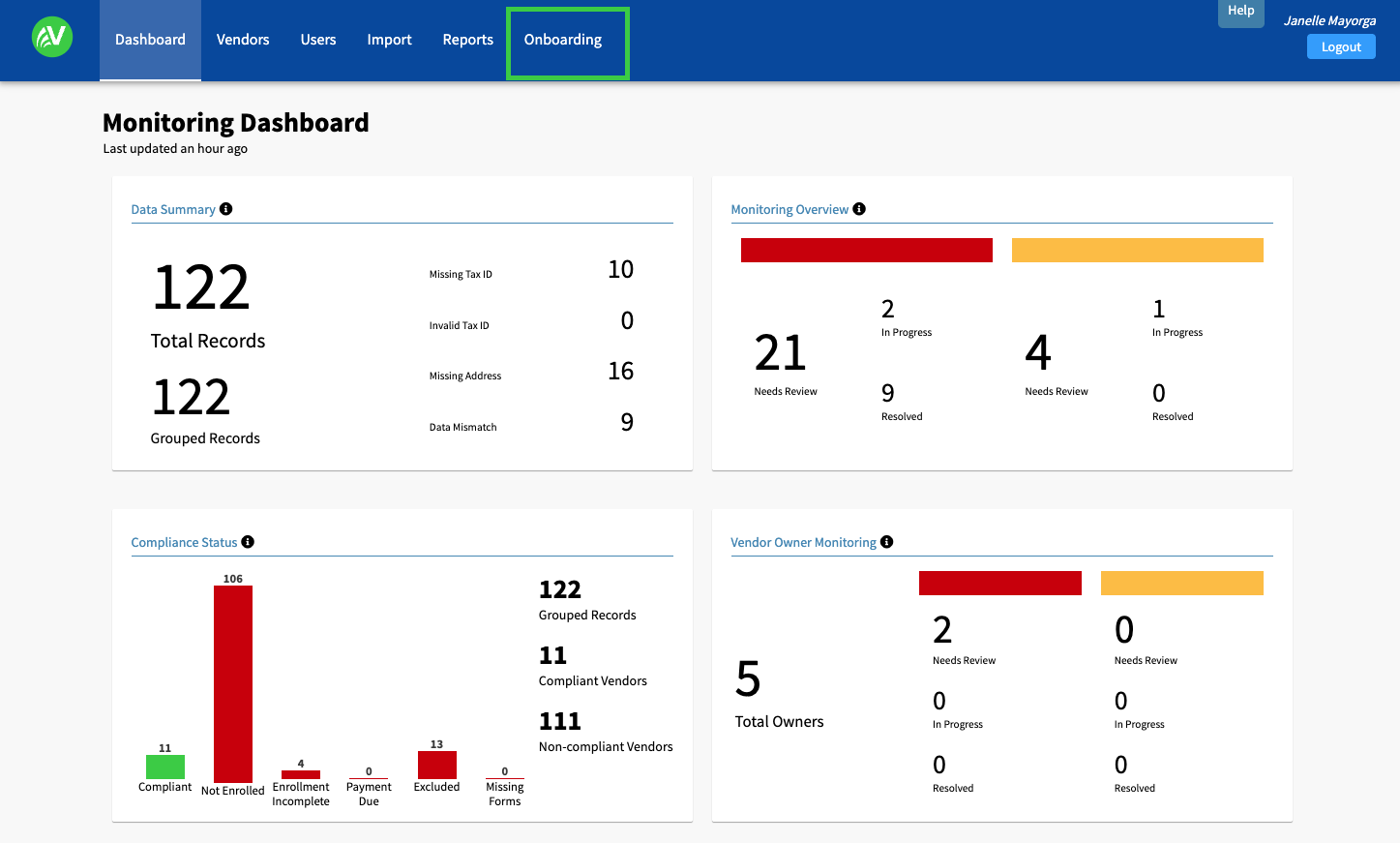1400x843 pixels.
Task: Click the red Excluded chart bar
Action: pos(436,765)
